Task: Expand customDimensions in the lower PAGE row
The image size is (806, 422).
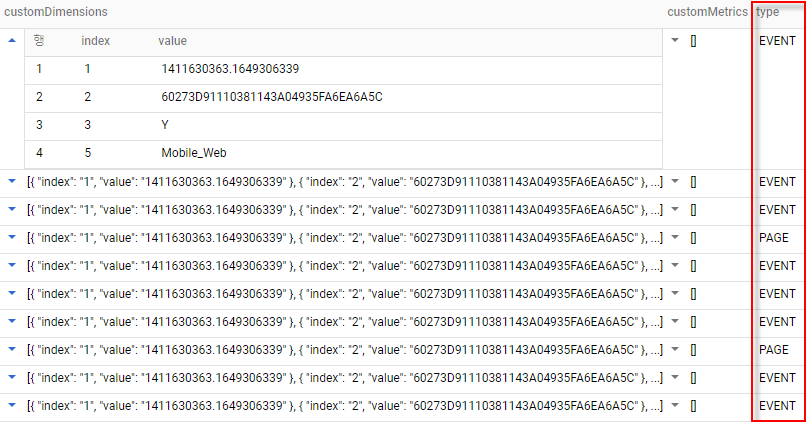Action: tap(12, 350)
